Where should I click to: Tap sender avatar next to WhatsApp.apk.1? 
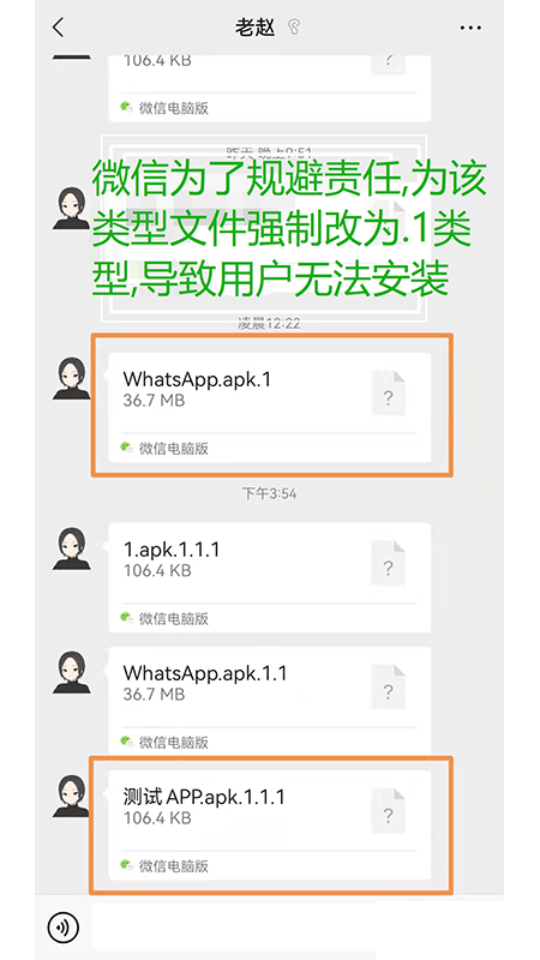click(x=71, y=378)
